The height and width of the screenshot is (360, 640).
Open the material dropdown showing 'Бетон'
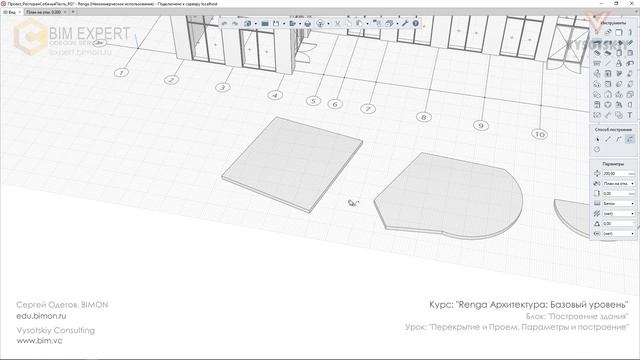click(619, 203)
